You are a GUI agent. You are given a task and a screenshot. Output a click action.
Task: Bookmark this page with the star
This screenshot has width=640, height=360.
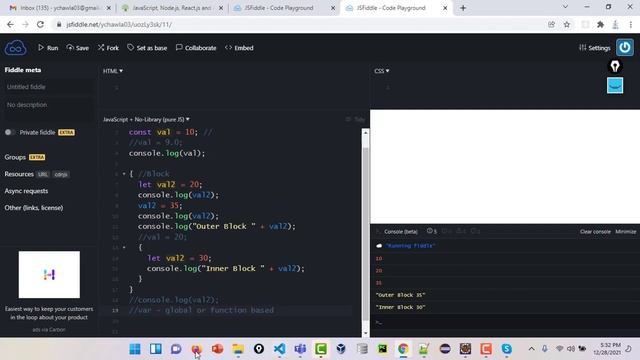pos(567,24)
